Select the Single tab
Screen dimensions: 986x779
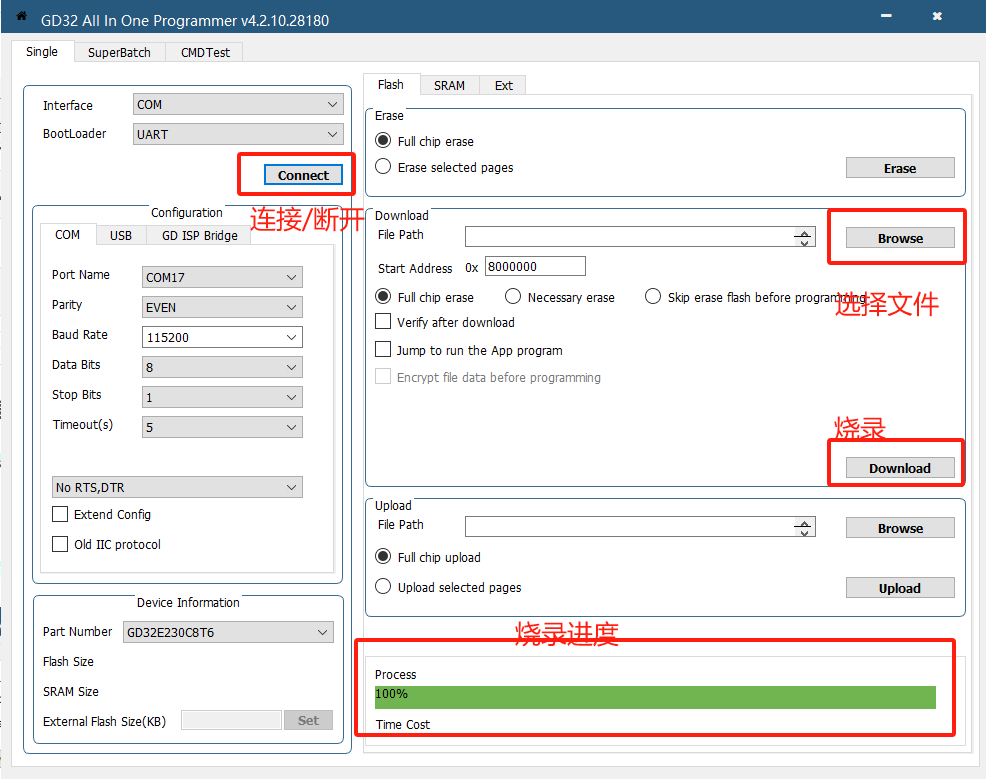[42, 52]
